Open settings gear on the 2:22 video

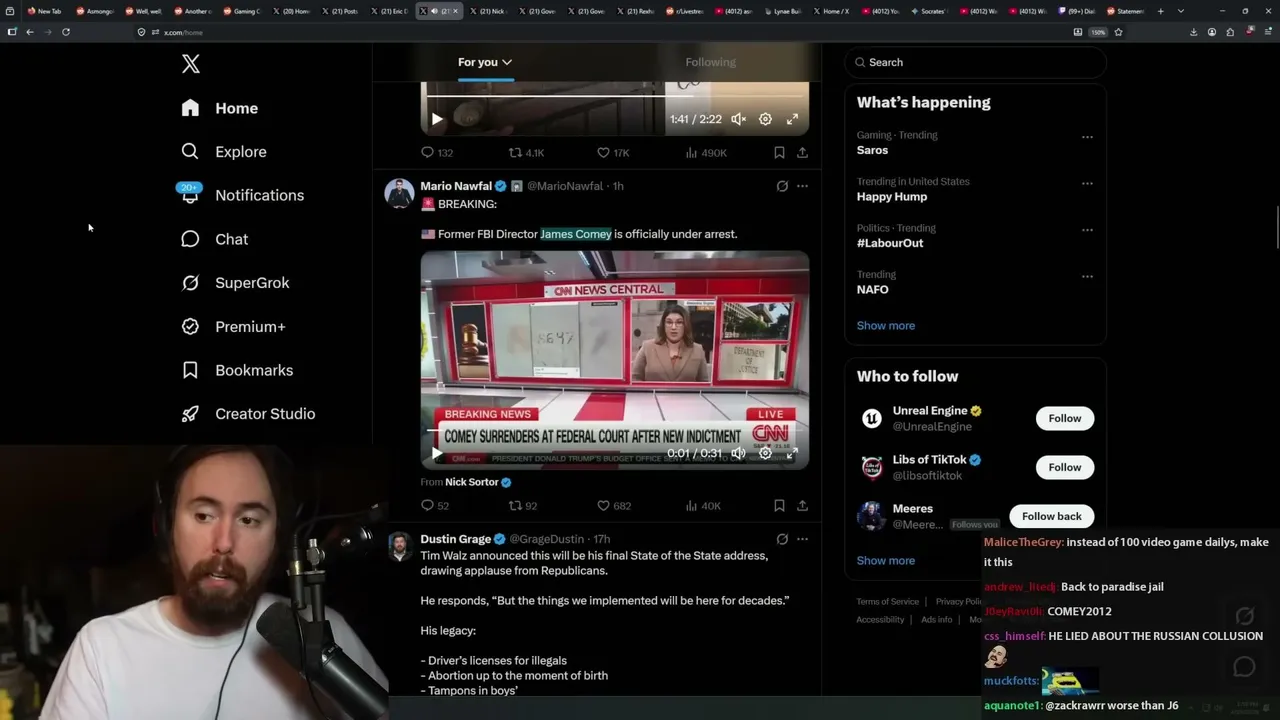(x=765, y=119)
